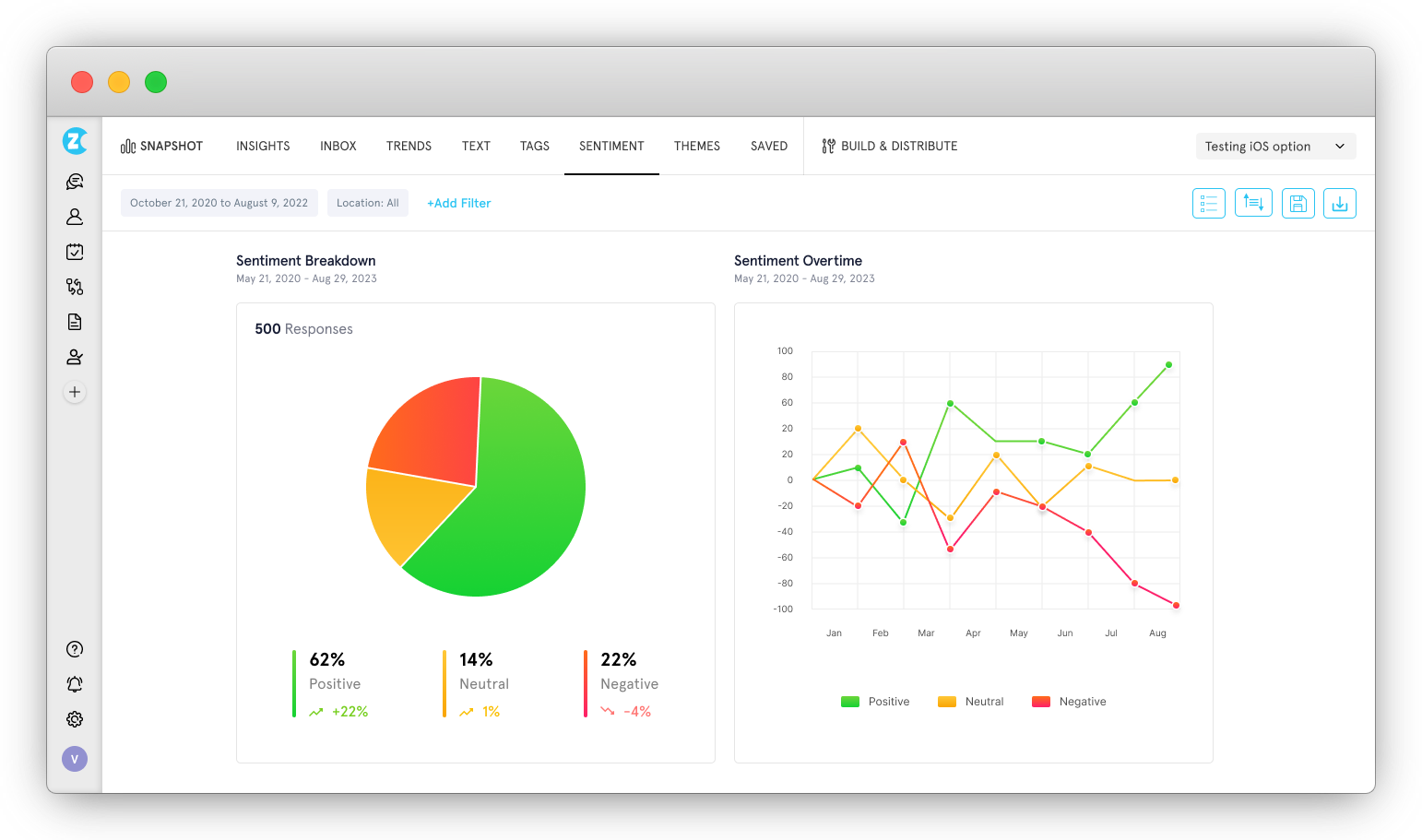This screenshot has height=840, width=1422.
Task: Toggle the Neutral series in the chart legend
Action: 969,701
